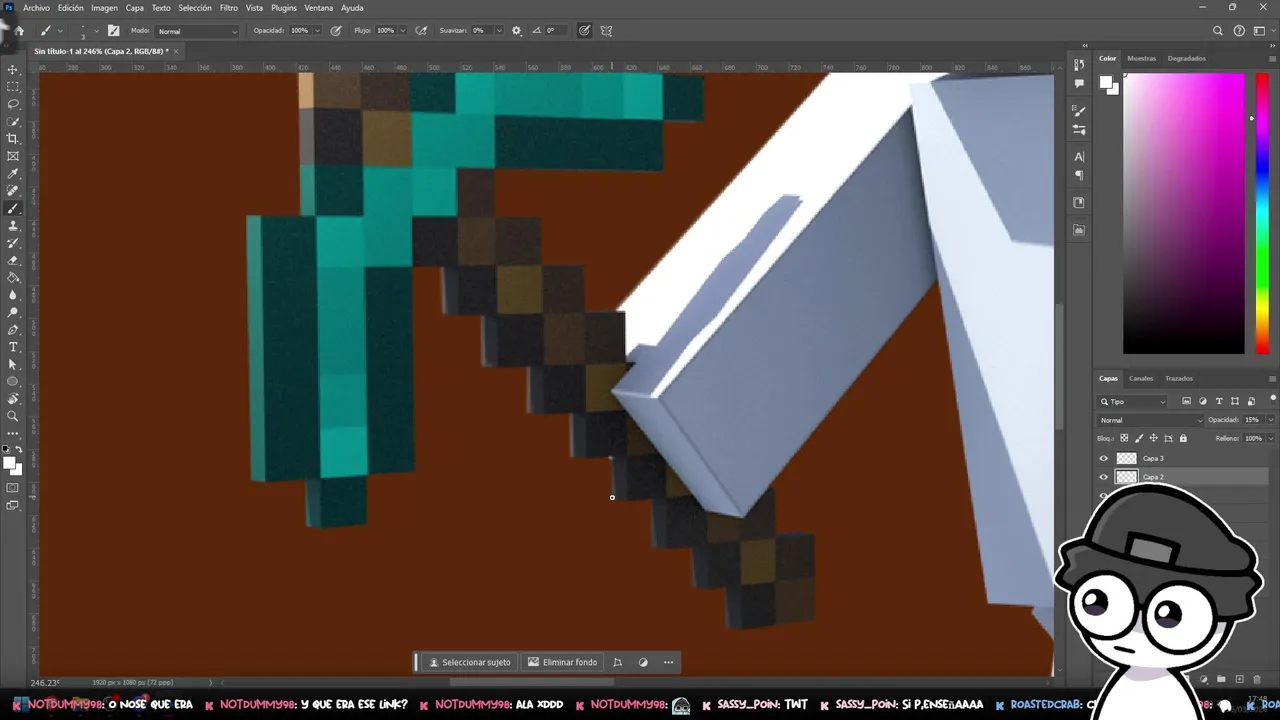Select the Pen tool
The image size is (1280, 720).
[x=13, y=330]
